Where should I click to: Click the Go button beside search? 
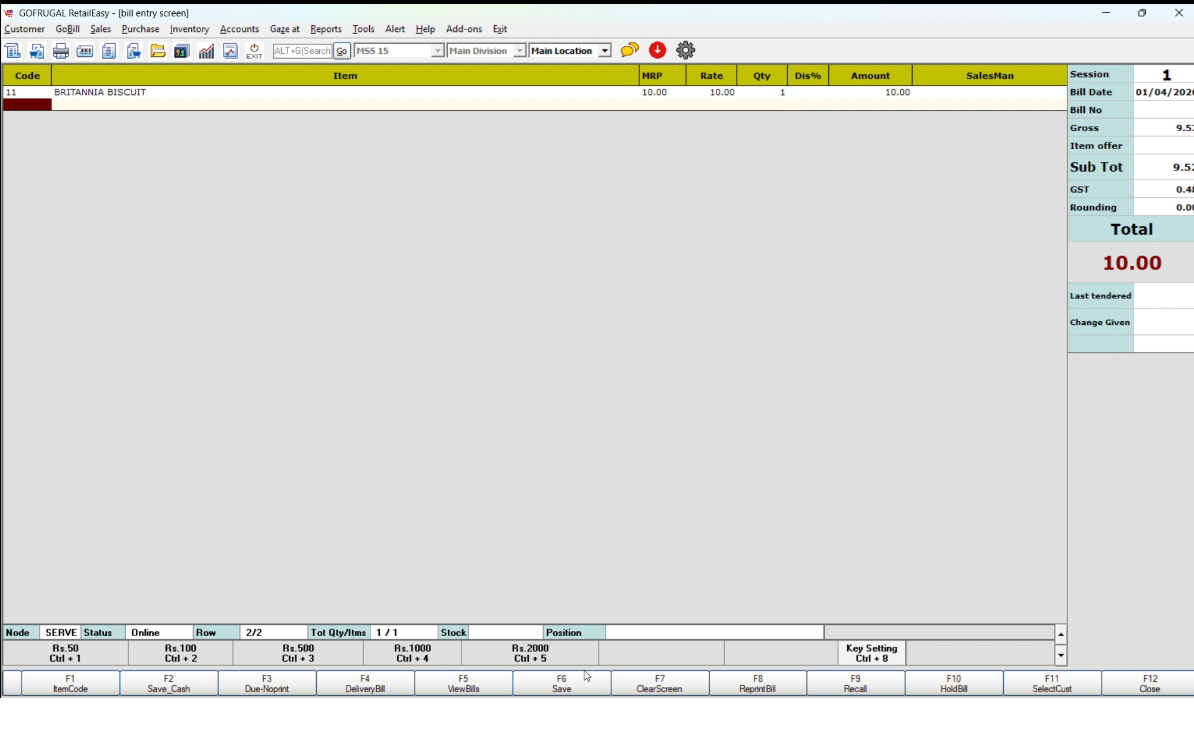342,51
